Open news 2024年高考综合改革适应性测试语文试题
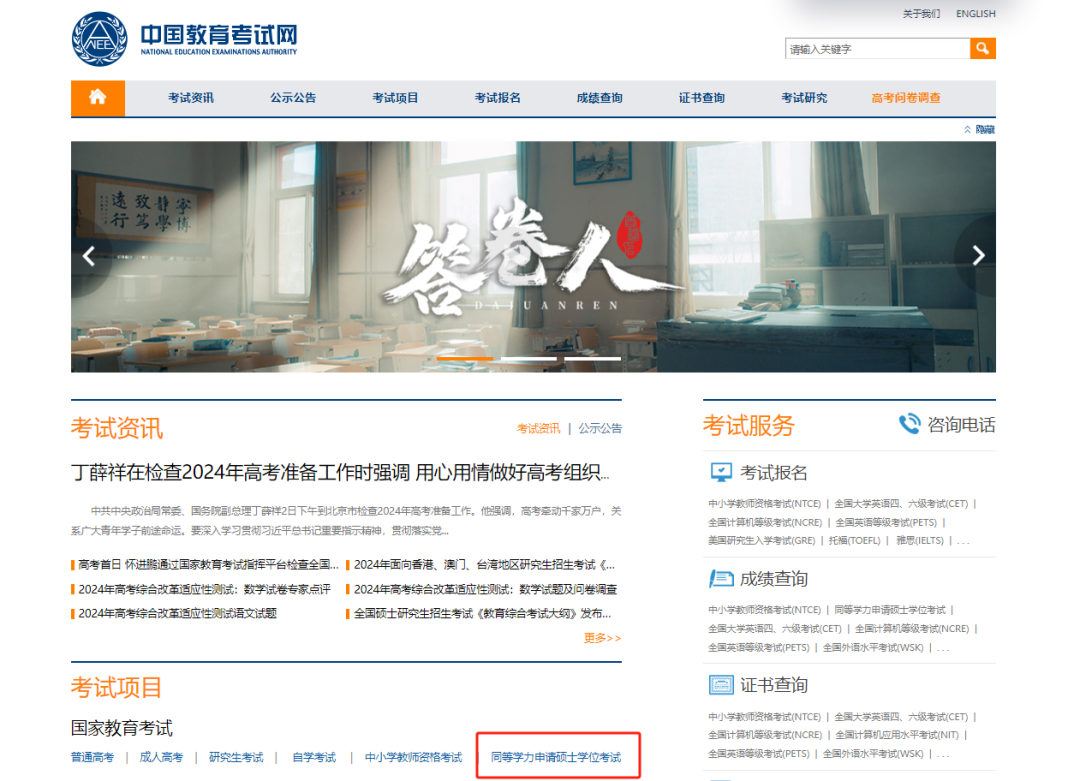 (177, 614)
